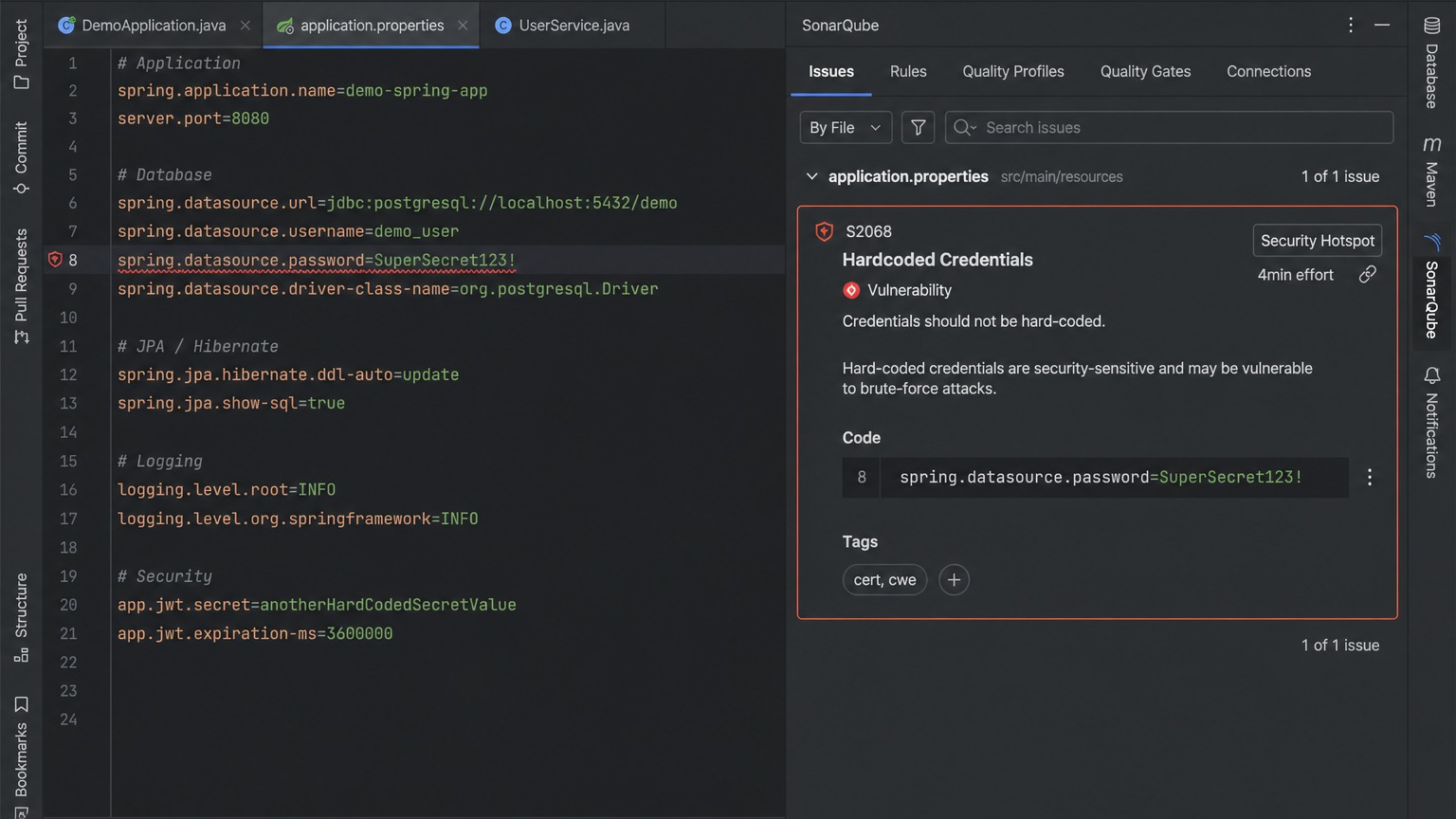Open the Rules tab

[908, 71]
